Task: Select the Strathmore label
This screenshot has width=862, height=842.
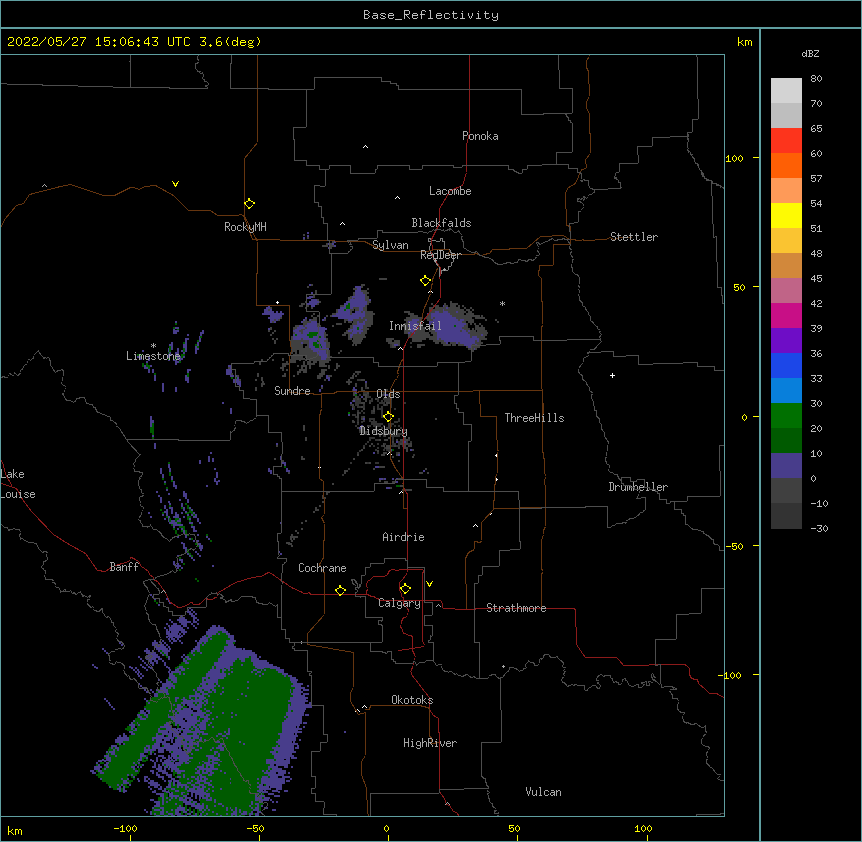Action: pyautogui.click(x=516, y=608)
